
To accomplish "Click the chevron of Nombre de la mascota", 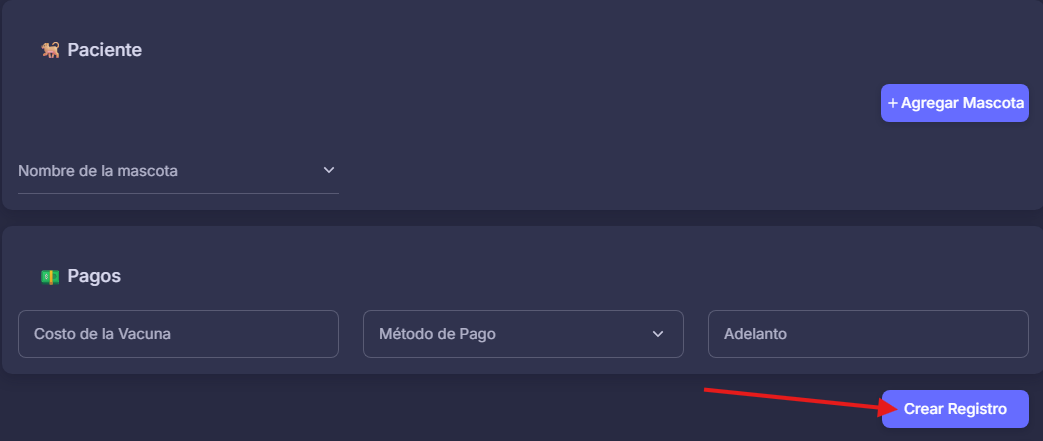I will click(329, 170).
